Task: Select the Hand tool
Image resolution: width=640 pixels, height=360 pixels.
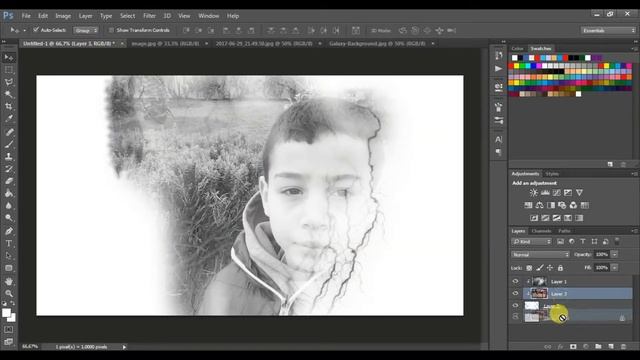Action: 9,282
